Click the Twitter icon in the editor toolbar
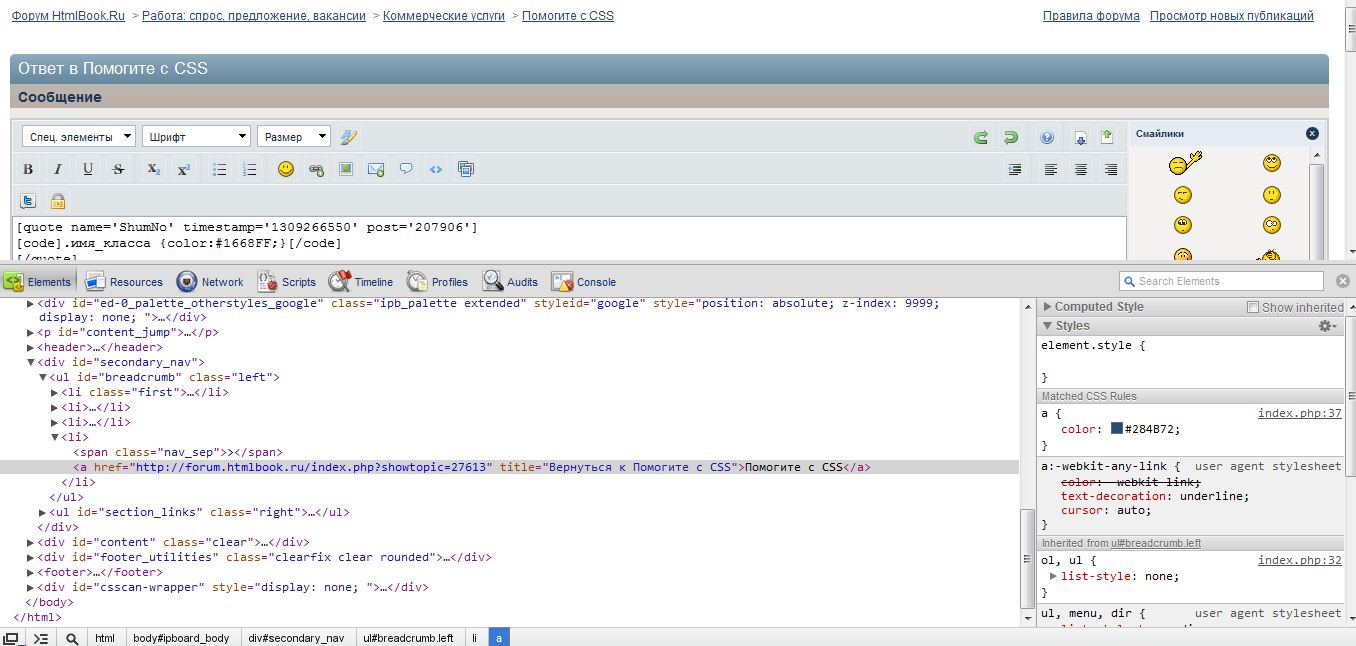1356x646 pixels. click(x=28, y=201)
